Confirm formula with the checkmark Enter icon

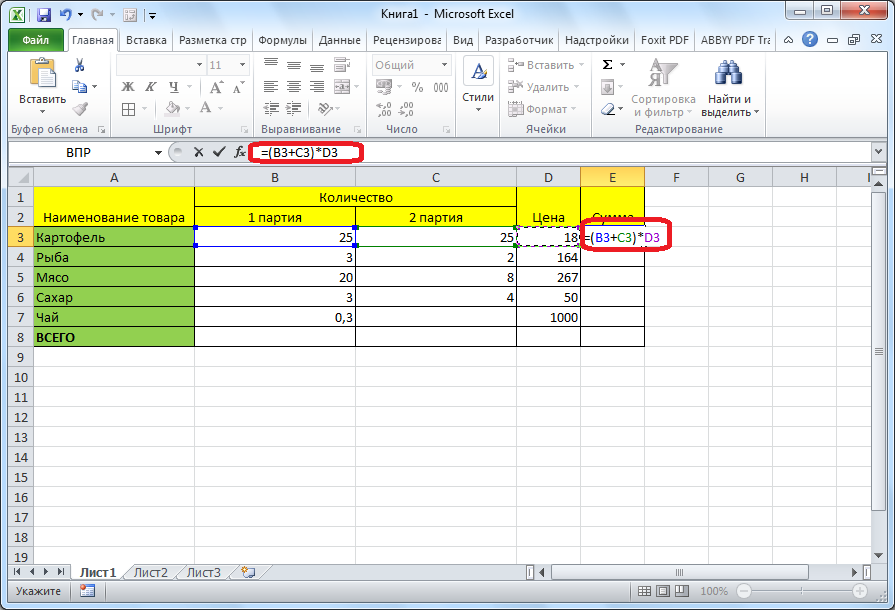[x=219, y=152]
